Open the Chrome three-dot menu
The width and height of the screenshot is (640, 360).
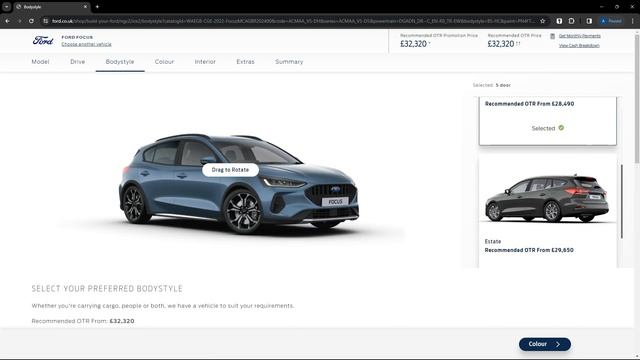(633, 21)
